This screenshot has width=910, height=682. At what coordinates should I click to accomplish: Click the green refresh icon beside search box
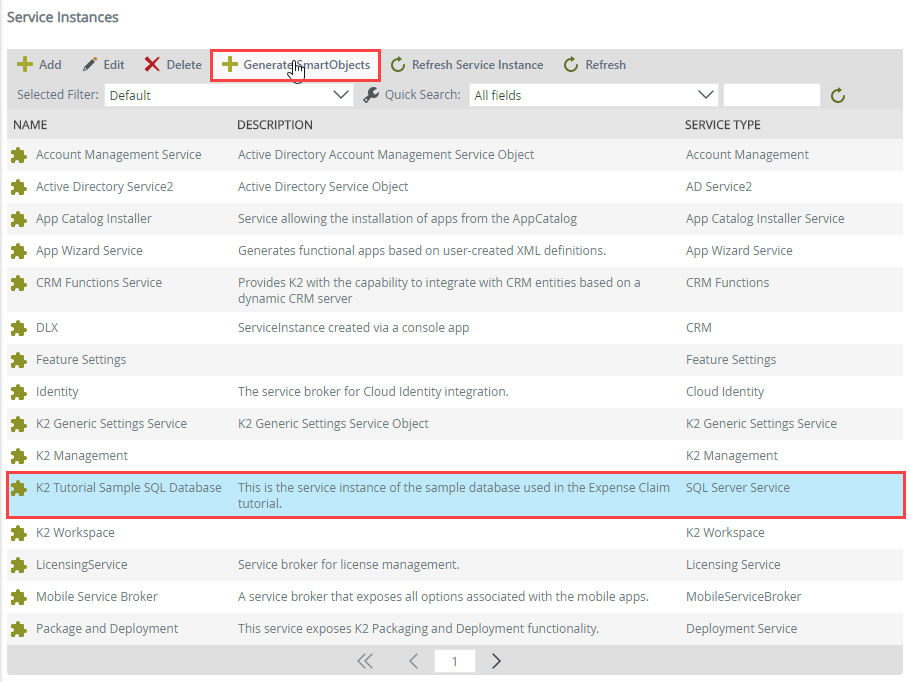838,95
